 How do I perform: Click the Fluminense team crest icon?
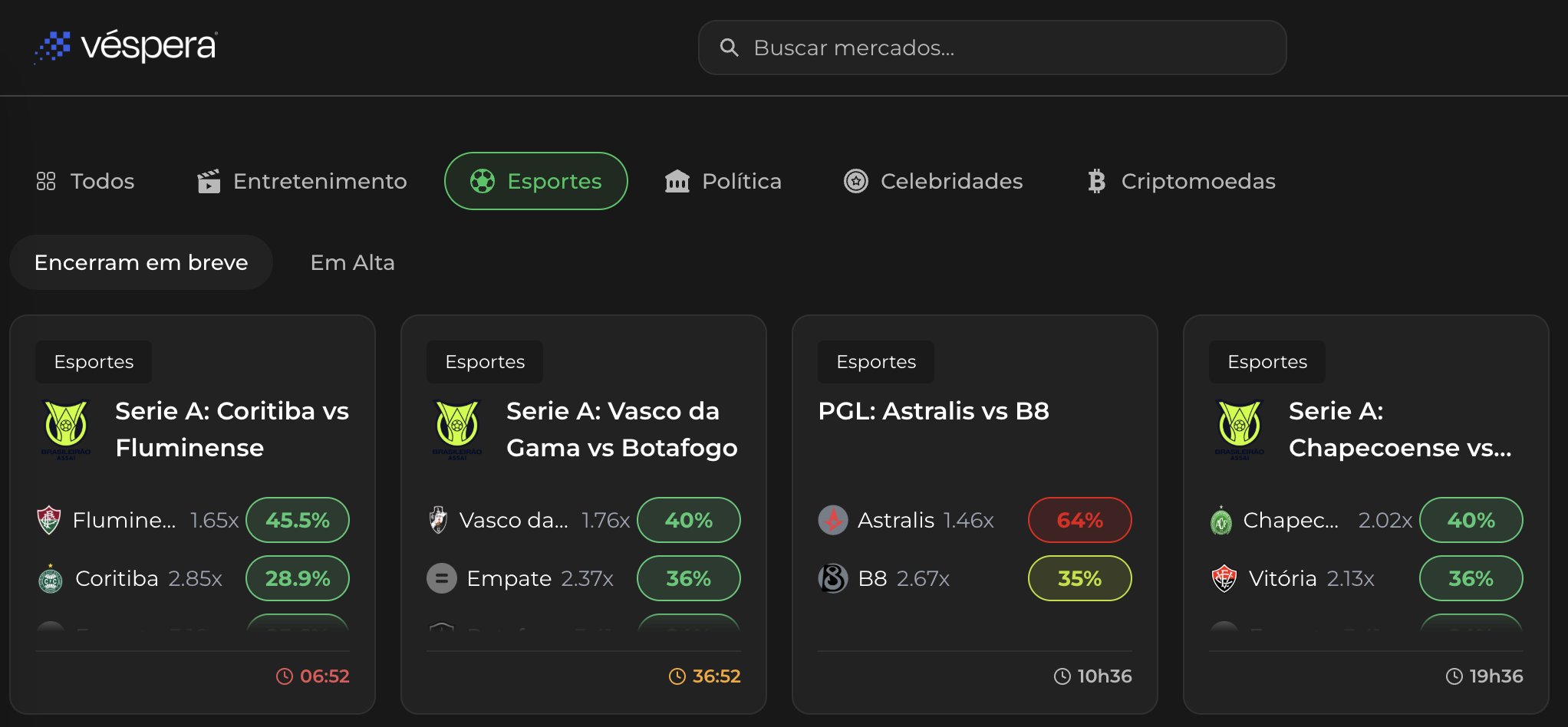pos(50,520)
